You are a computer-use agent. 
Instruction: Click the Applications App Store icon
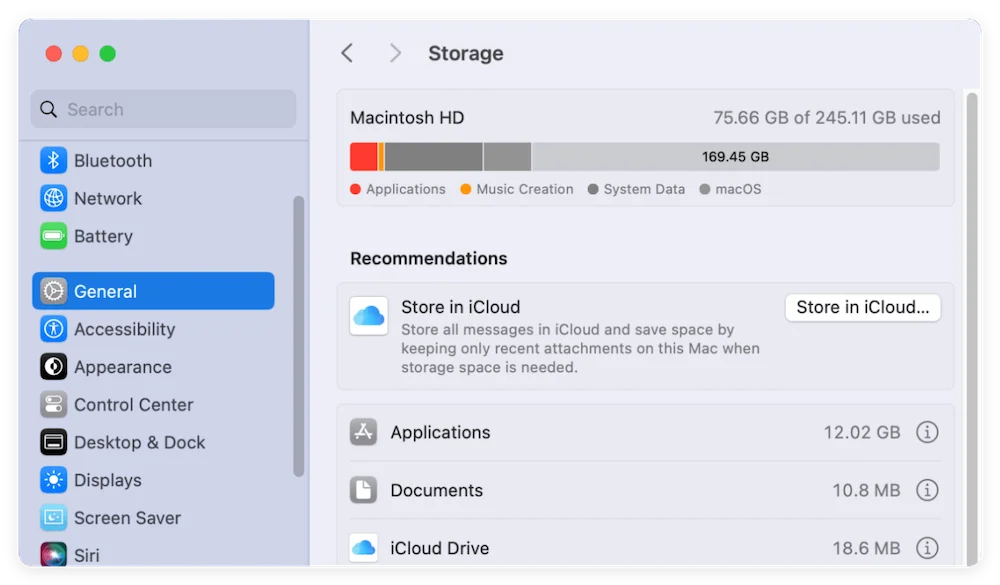(364, 432)
